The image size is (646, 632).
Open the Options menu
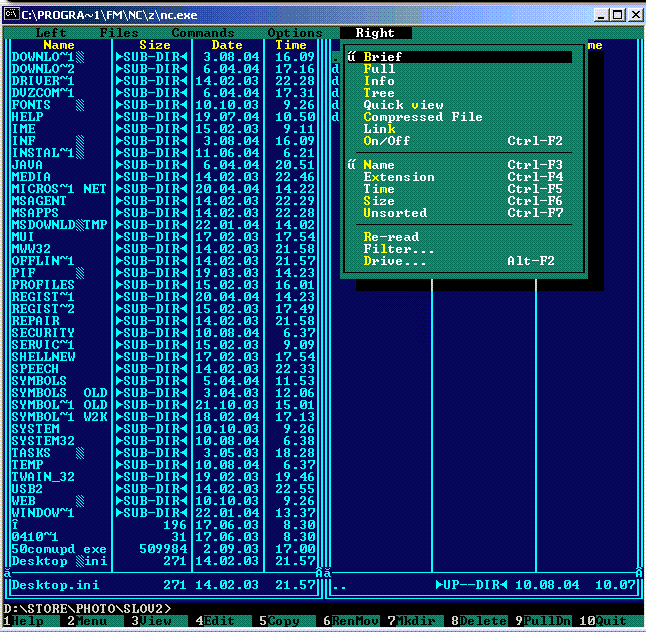click(x=295, y=33)
